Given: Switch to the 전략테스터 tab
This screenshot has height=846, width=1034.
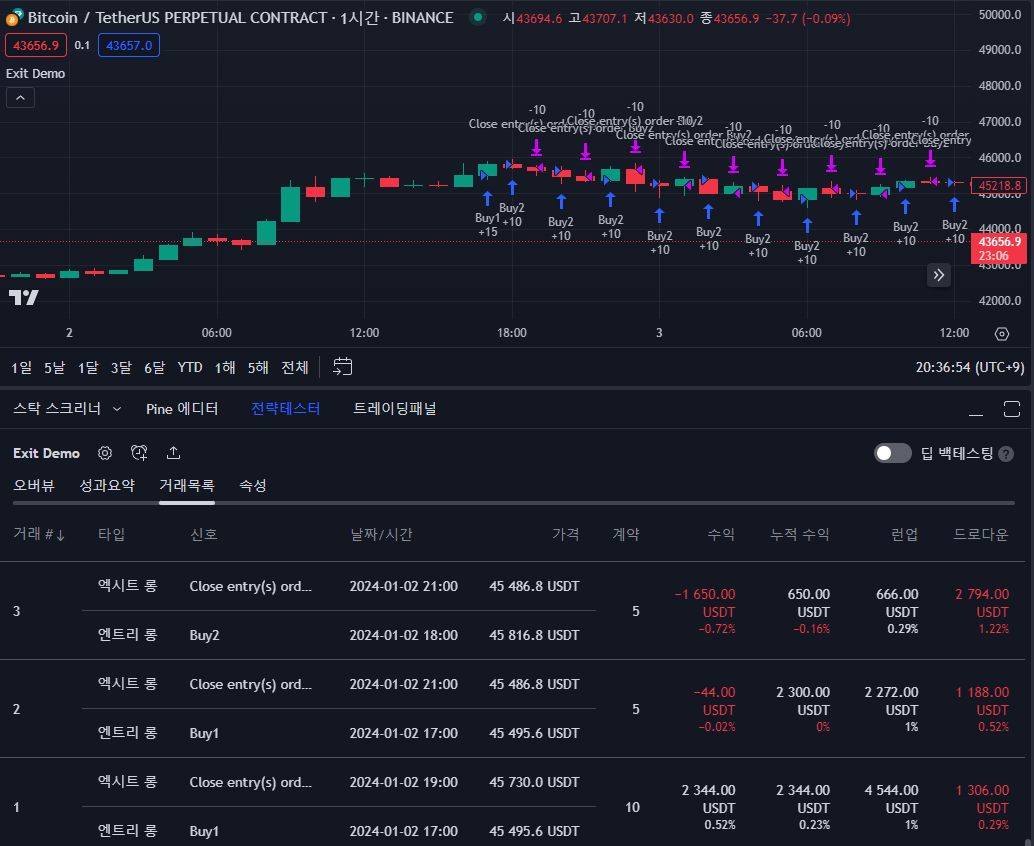Looking at the screenshot, I should click(x=286, y=409).
